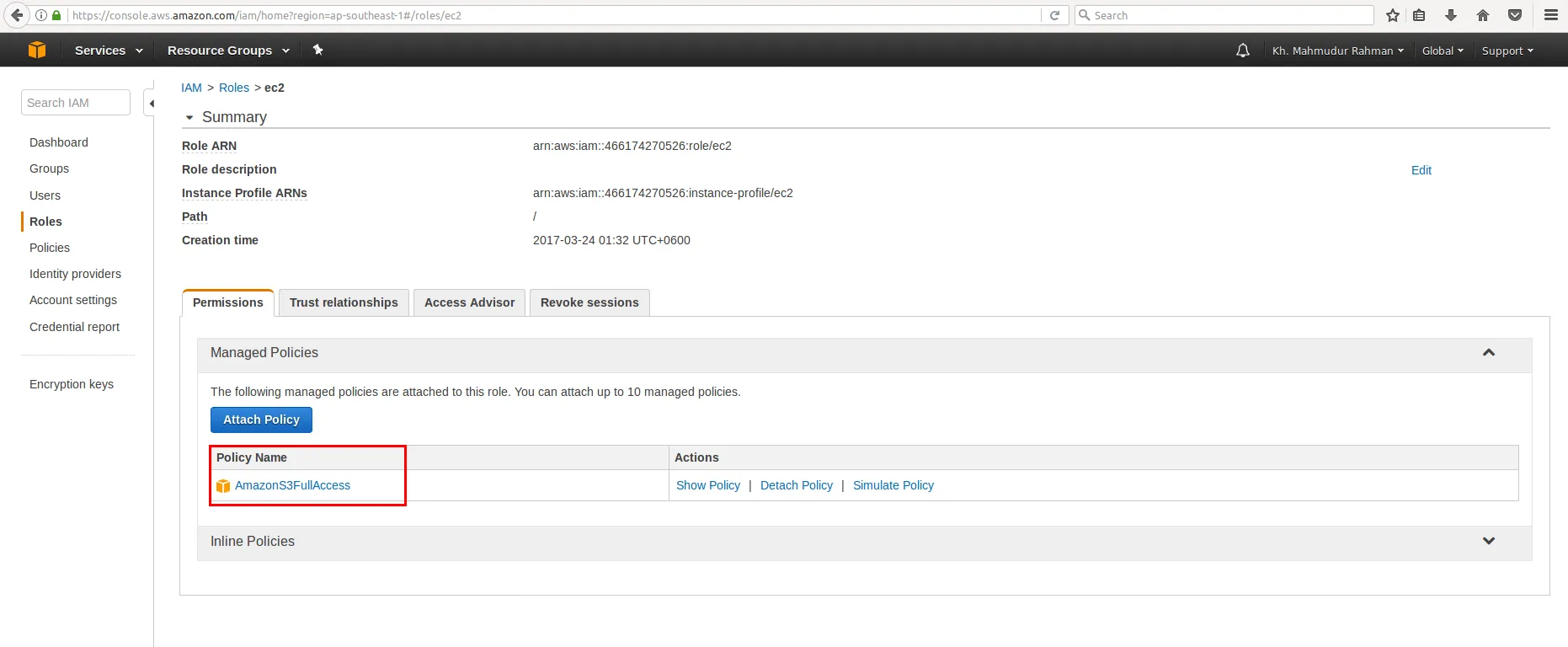Open the AmazonS3FullAccess policy link

pos(292,485)
